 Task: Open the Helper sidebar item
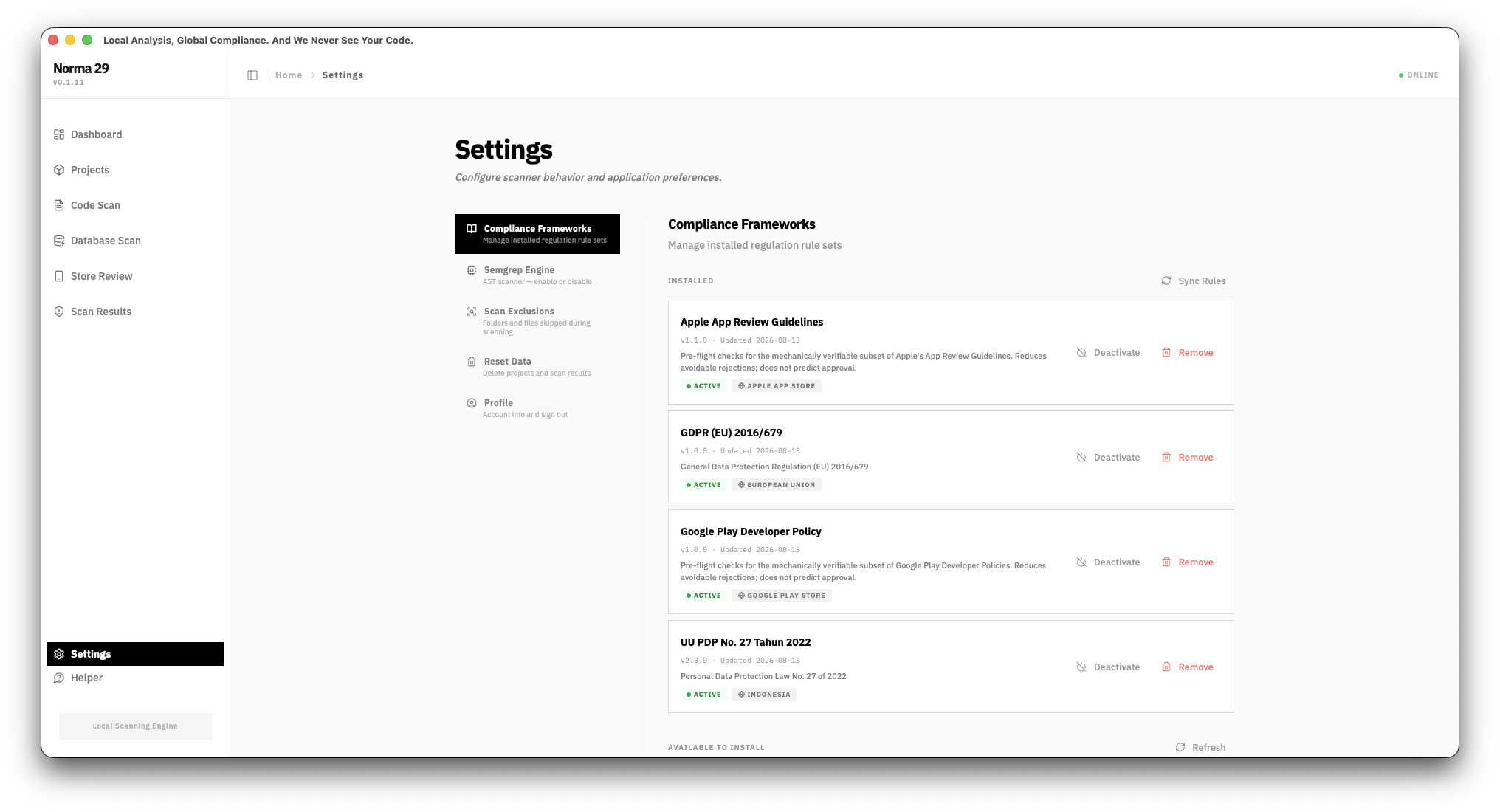(x=135, y=678)
